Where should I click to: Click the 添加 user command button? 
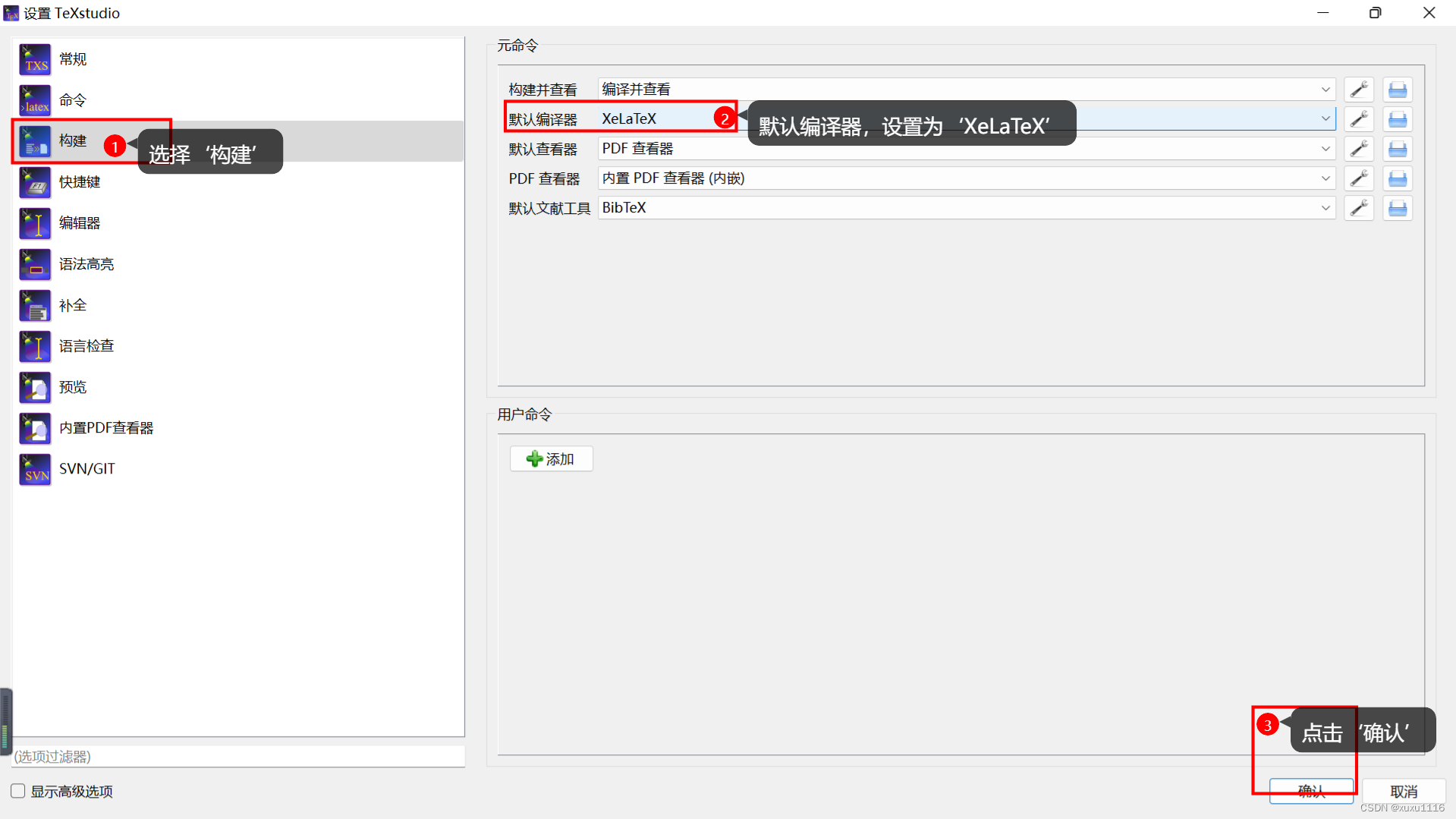(552, 459)
